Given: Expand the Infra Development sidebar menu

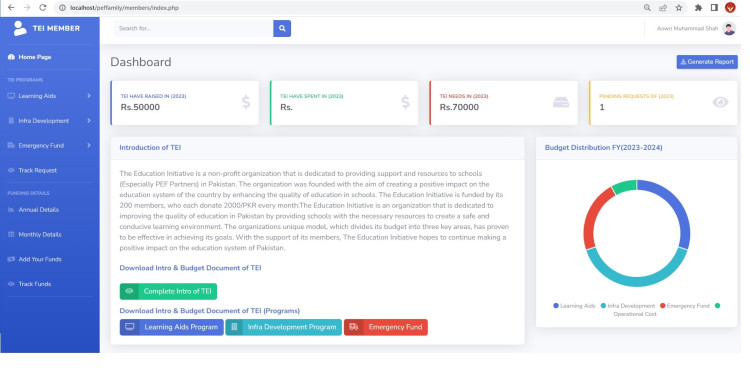Looking at the screenshot, I should (x=50, y=121).
